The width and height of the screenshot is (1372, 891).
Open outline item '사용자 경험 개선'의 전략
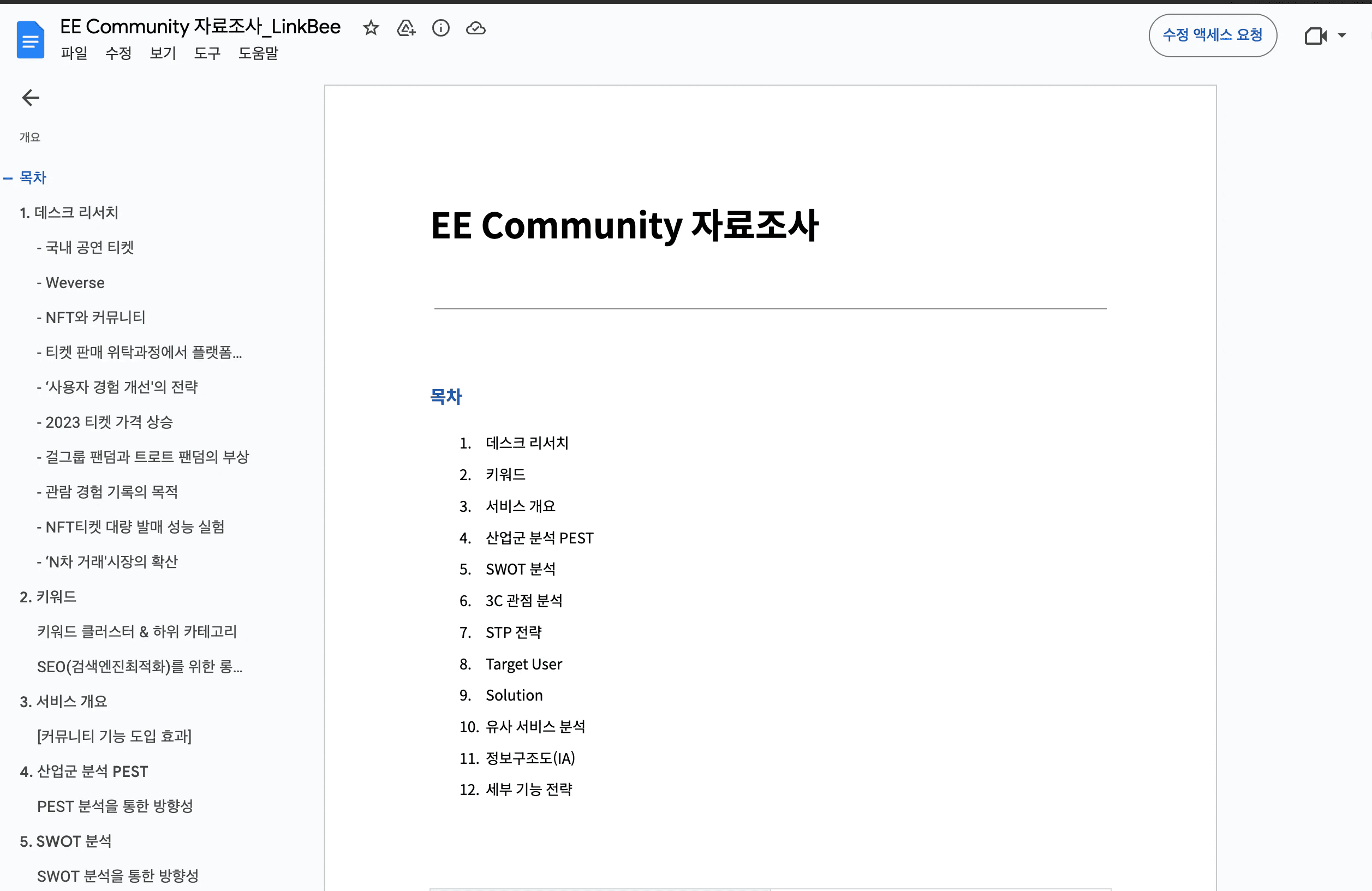[x=117, y=387]
